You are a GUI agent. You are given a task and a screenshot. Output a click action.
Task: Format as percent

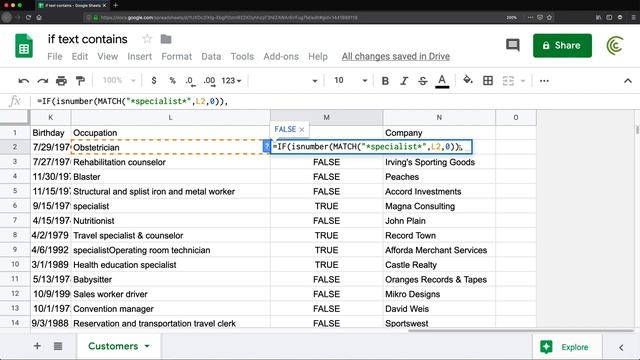pos(172,80)
